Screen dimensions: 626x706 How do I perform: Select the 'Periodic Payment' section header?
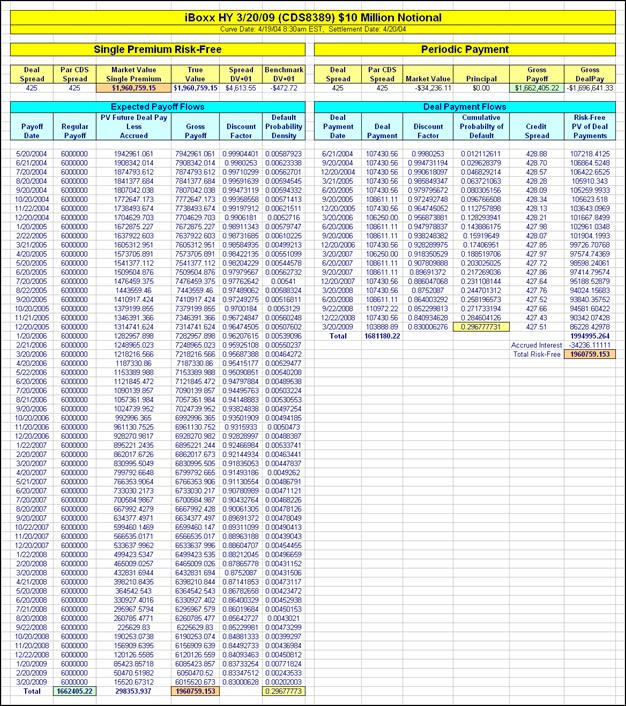coord(465,50)
